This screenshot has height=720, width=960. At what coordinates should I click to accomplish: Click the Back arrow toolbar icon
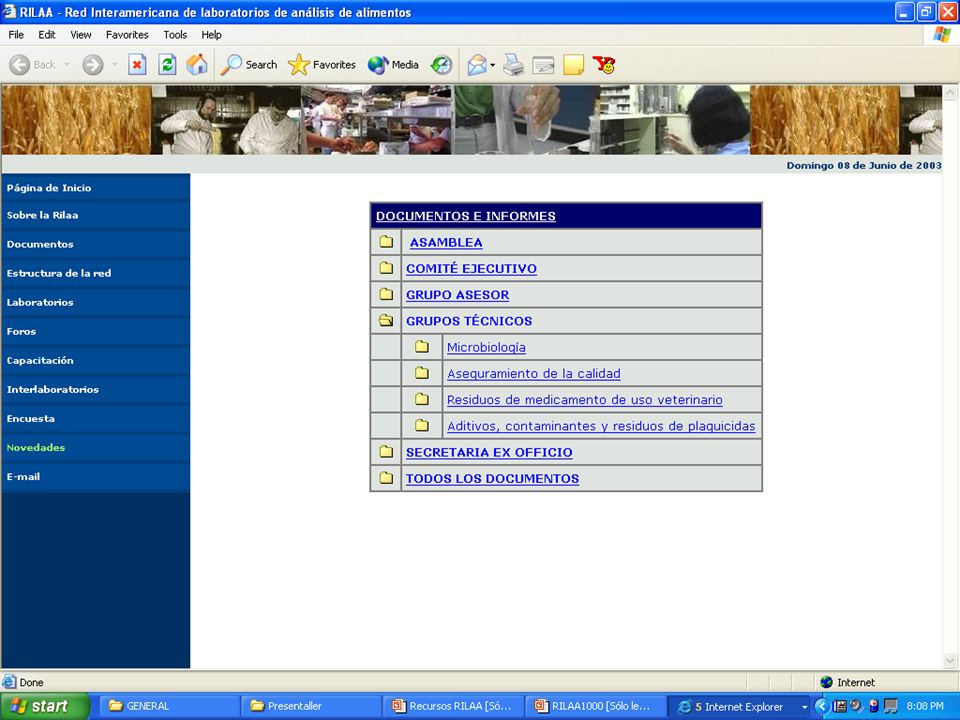[x=20, y=64]
